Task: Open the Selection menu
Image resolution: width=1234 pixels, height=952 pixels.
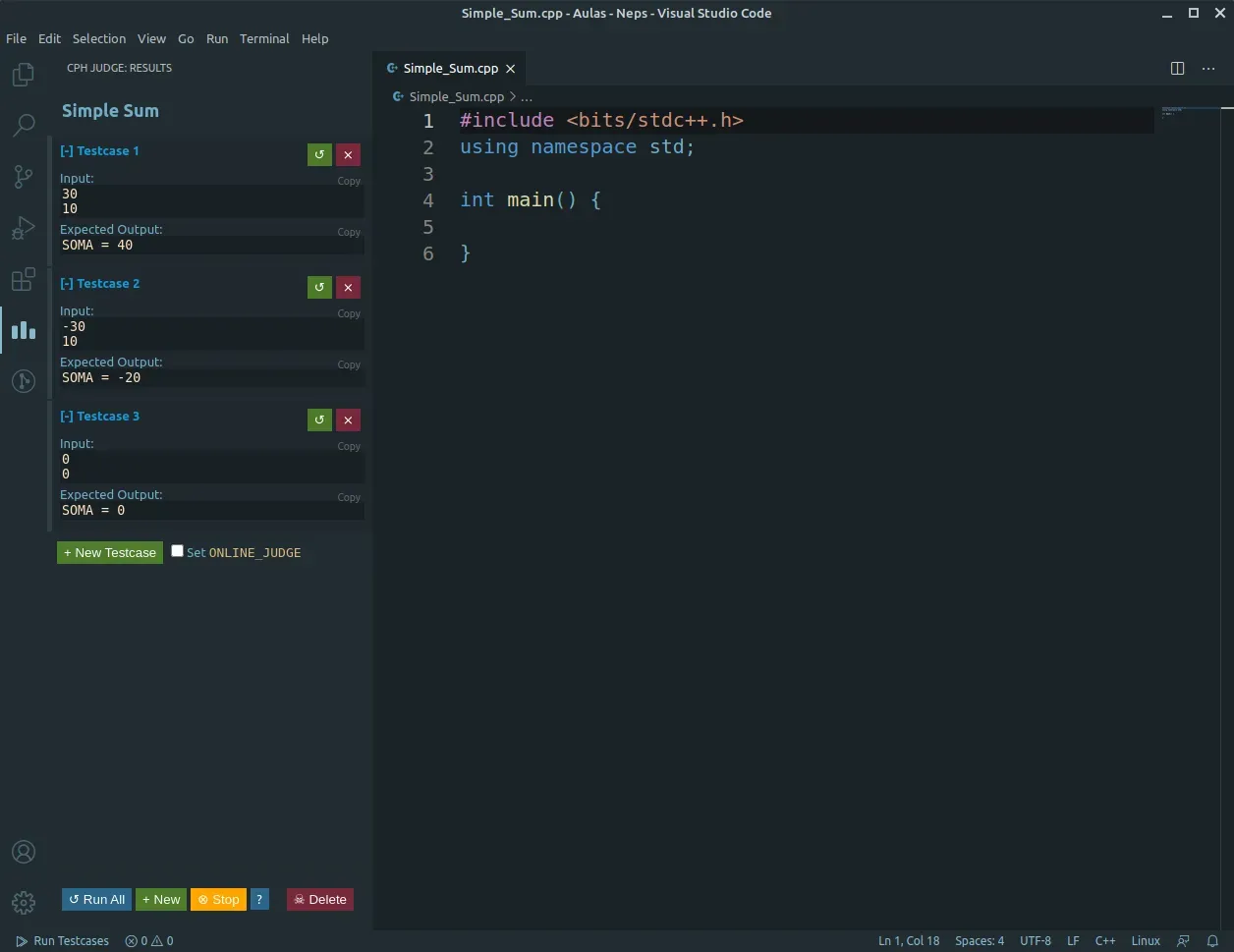Action: click(x=99, y=38)
